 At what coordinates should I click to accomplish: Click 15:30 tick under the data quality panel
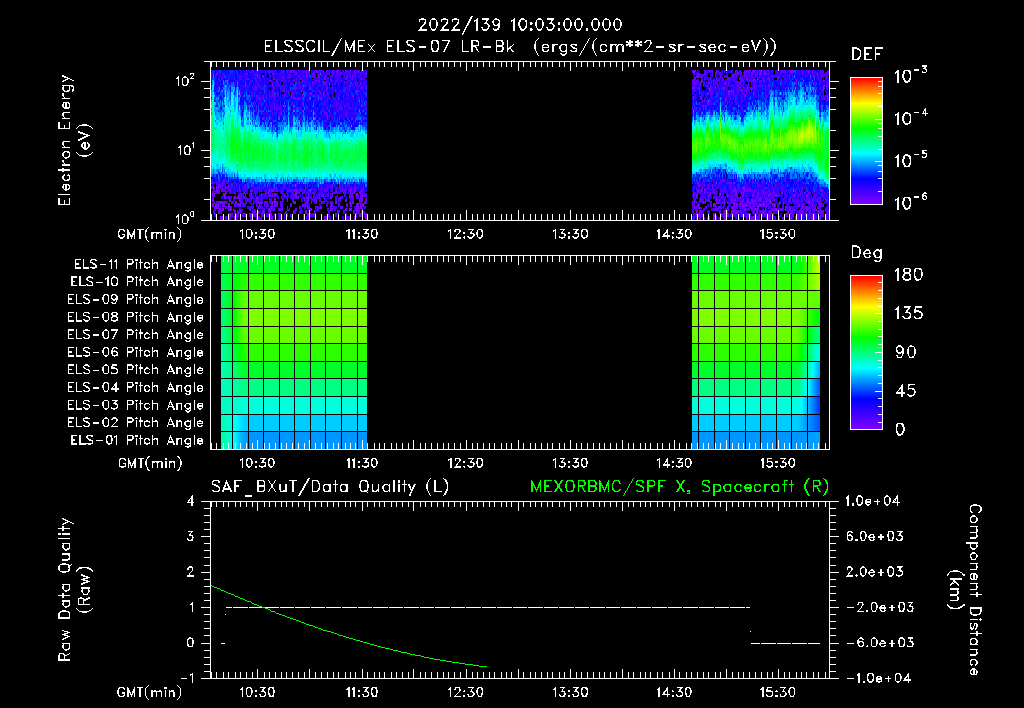point(777,692)
